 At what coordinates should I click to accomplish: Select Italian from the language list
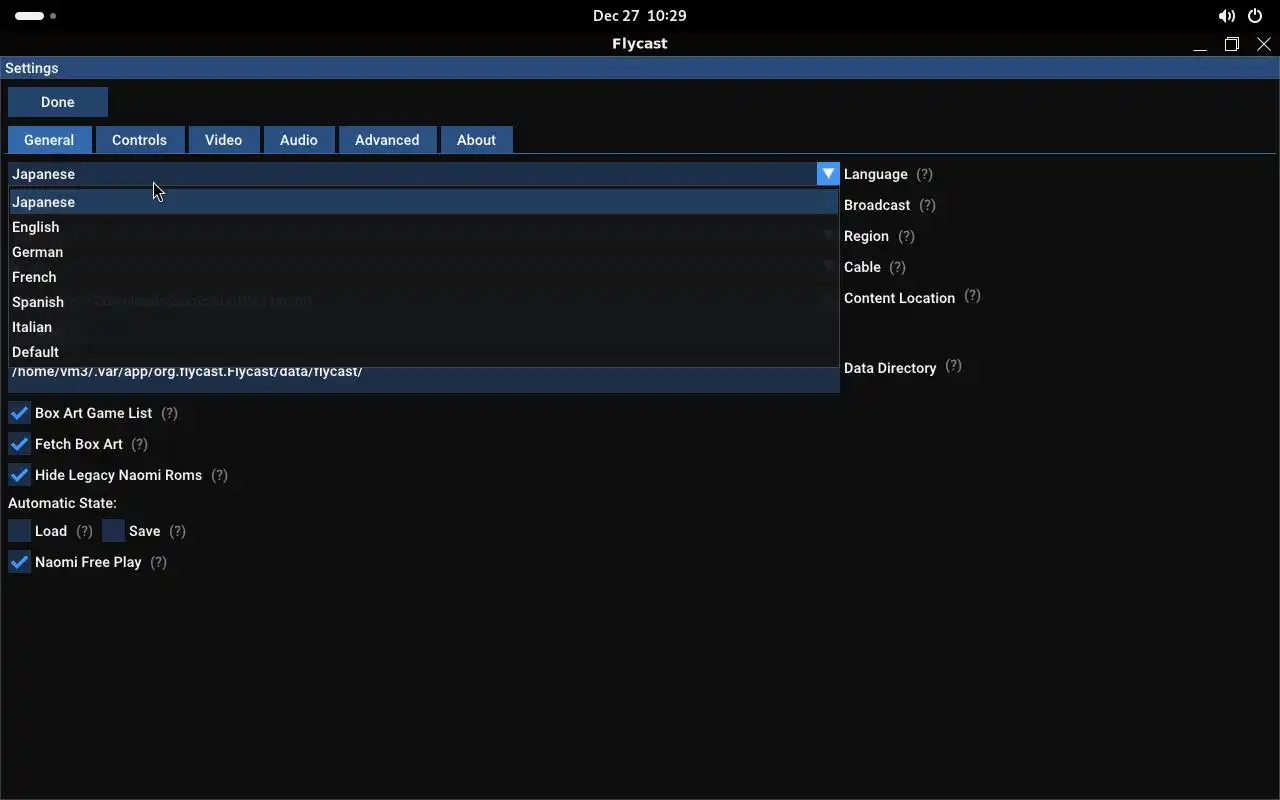point(424,327)
